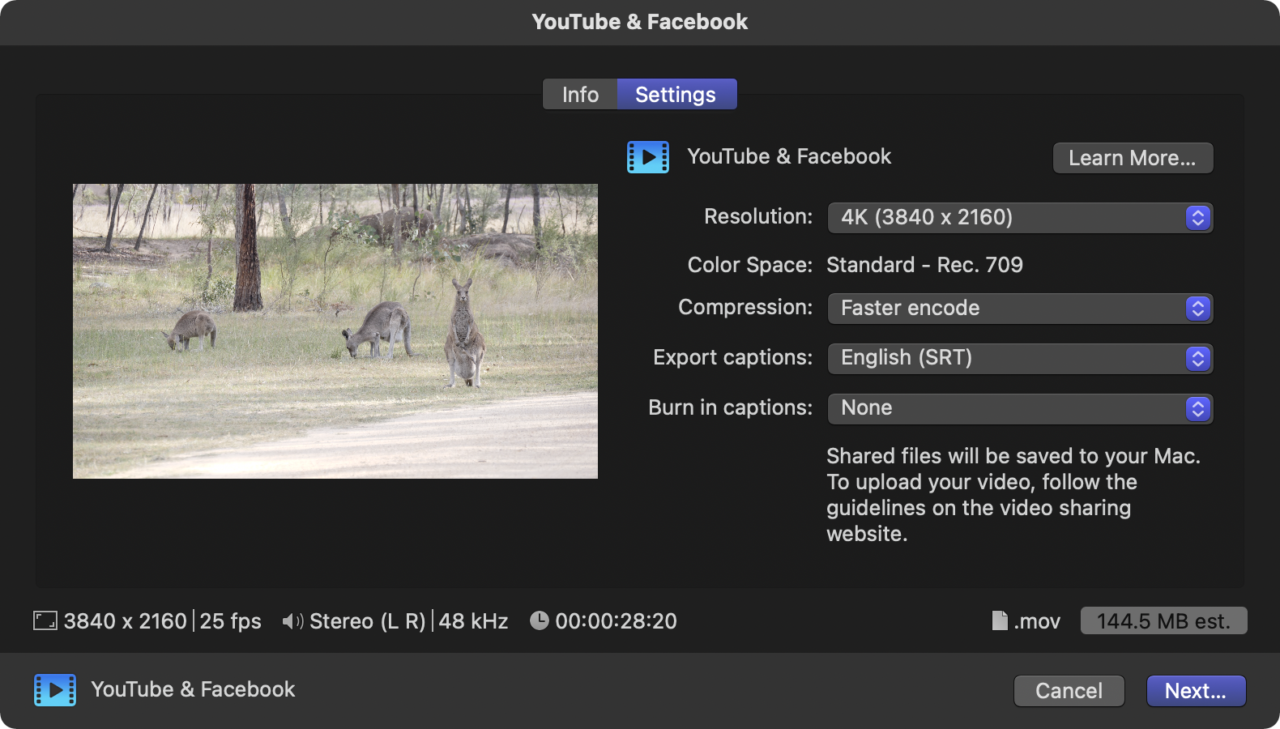
Task: Click the clock icon beside the duration
Action: [x=539, y=621]
